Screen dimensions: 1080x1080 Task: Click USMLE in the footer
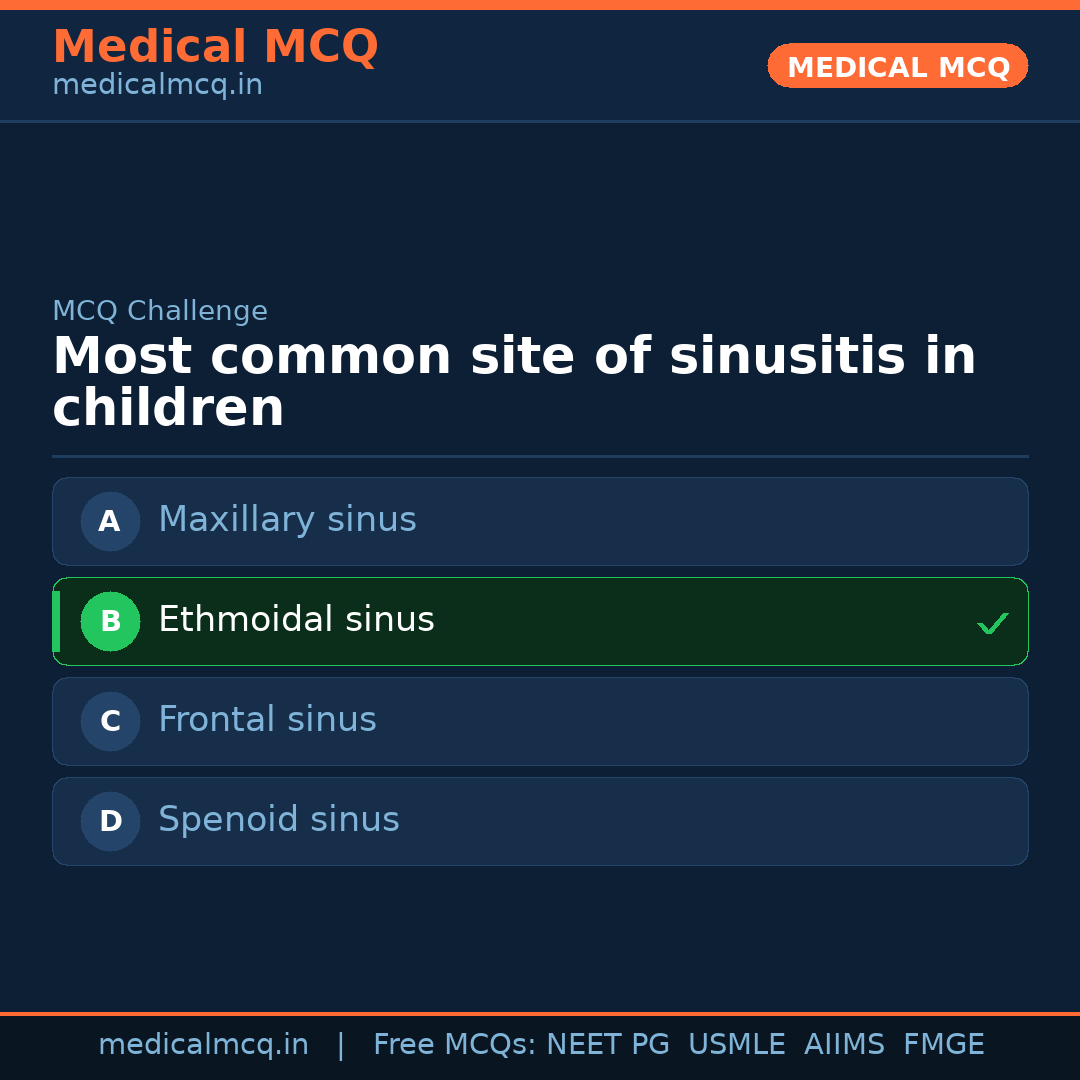(736, 1045)
